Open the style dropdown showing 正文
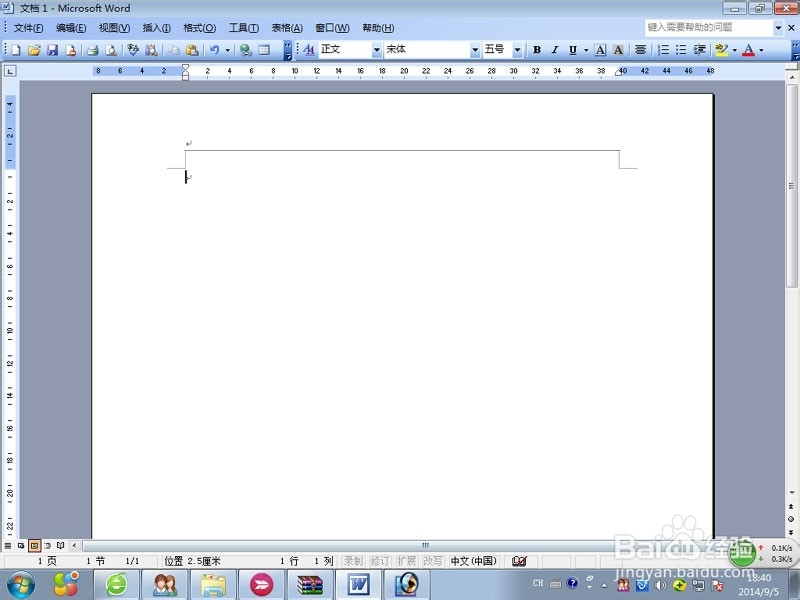Screen dimensions: 800x600 click(377, 50)
